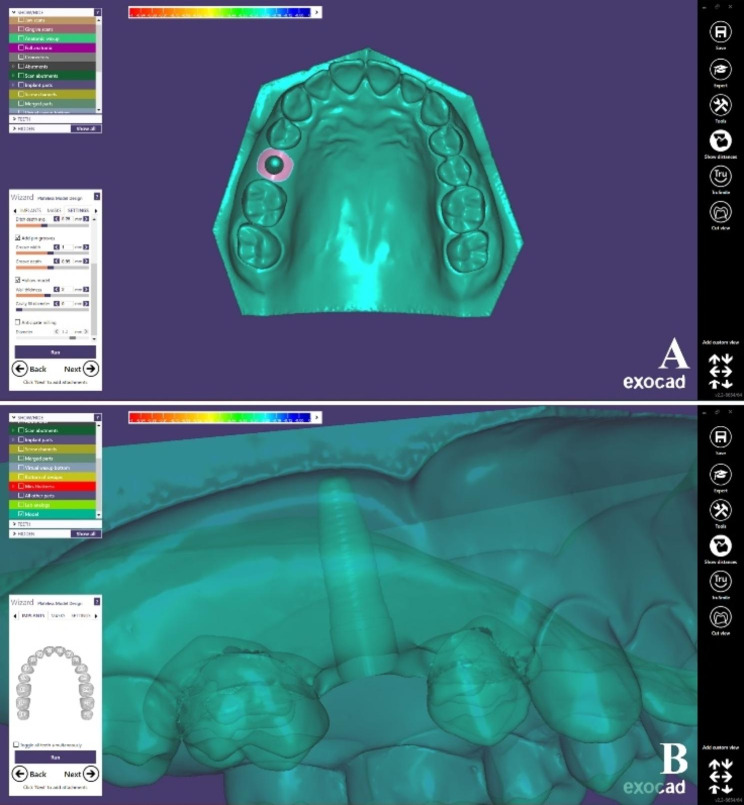Toggle the Lab analogs checkbox in panel B
This screenshot has width=744, height=805.
[21, 505]
